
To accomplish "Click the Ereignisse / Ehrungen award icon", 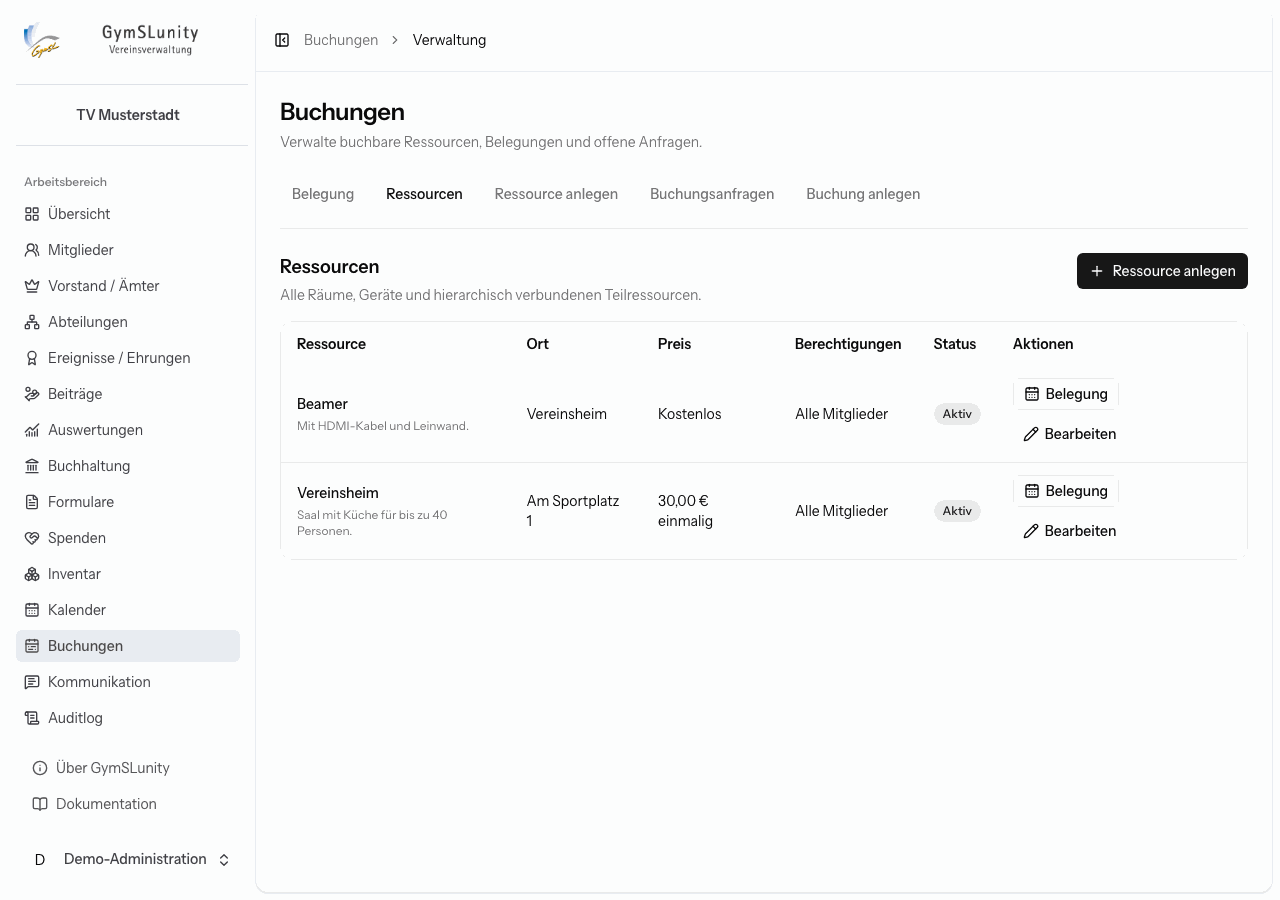I will coord(32,358).
